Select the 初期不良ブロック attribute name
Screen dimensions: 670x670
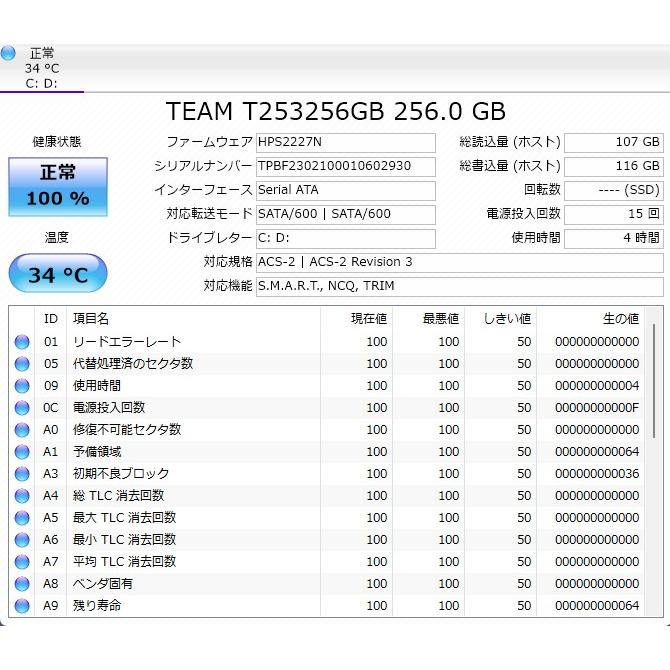coord(121,473)
